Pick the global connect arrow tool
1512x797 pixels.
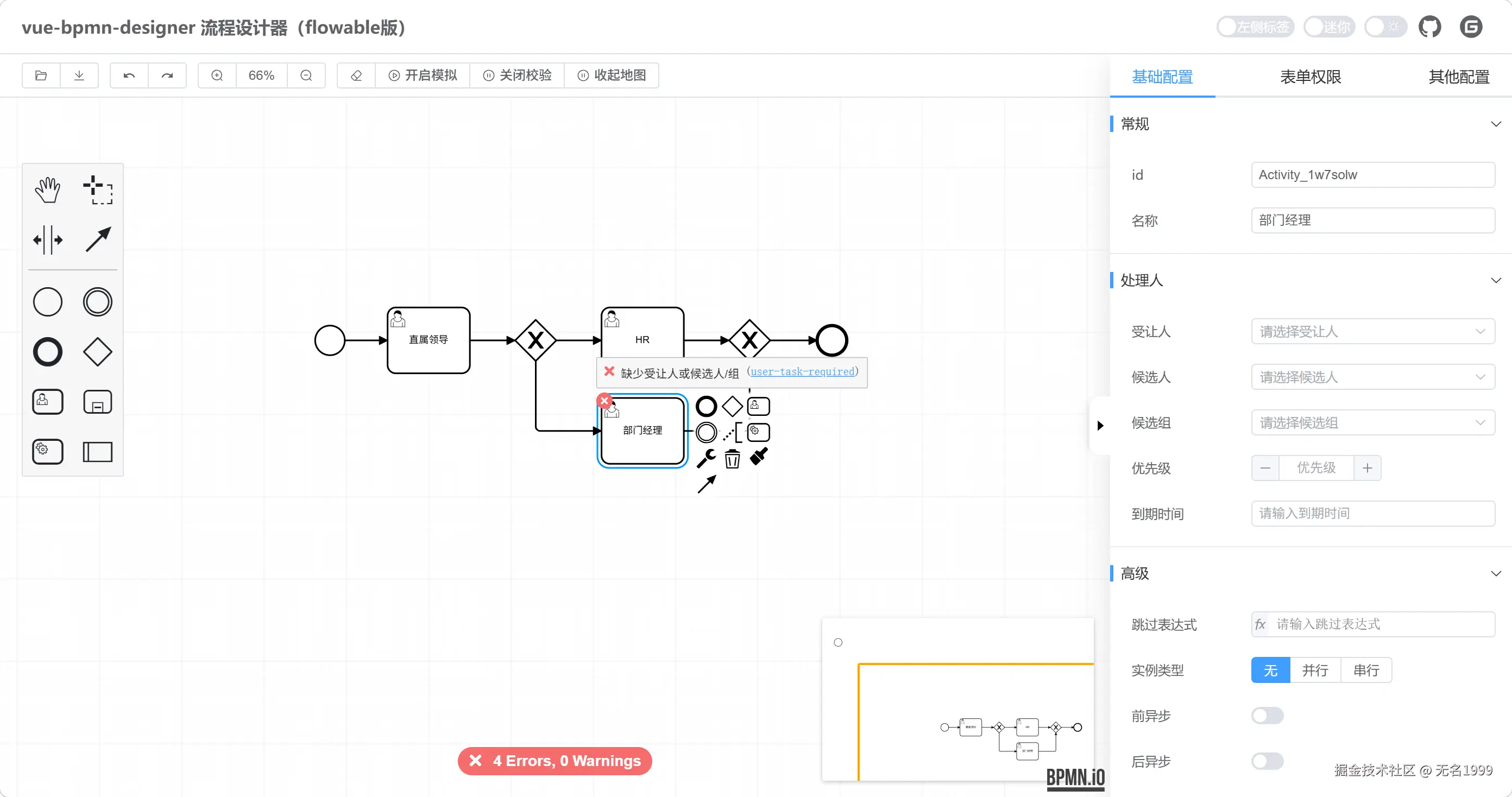pyautogui.click(x=97, y=239)
